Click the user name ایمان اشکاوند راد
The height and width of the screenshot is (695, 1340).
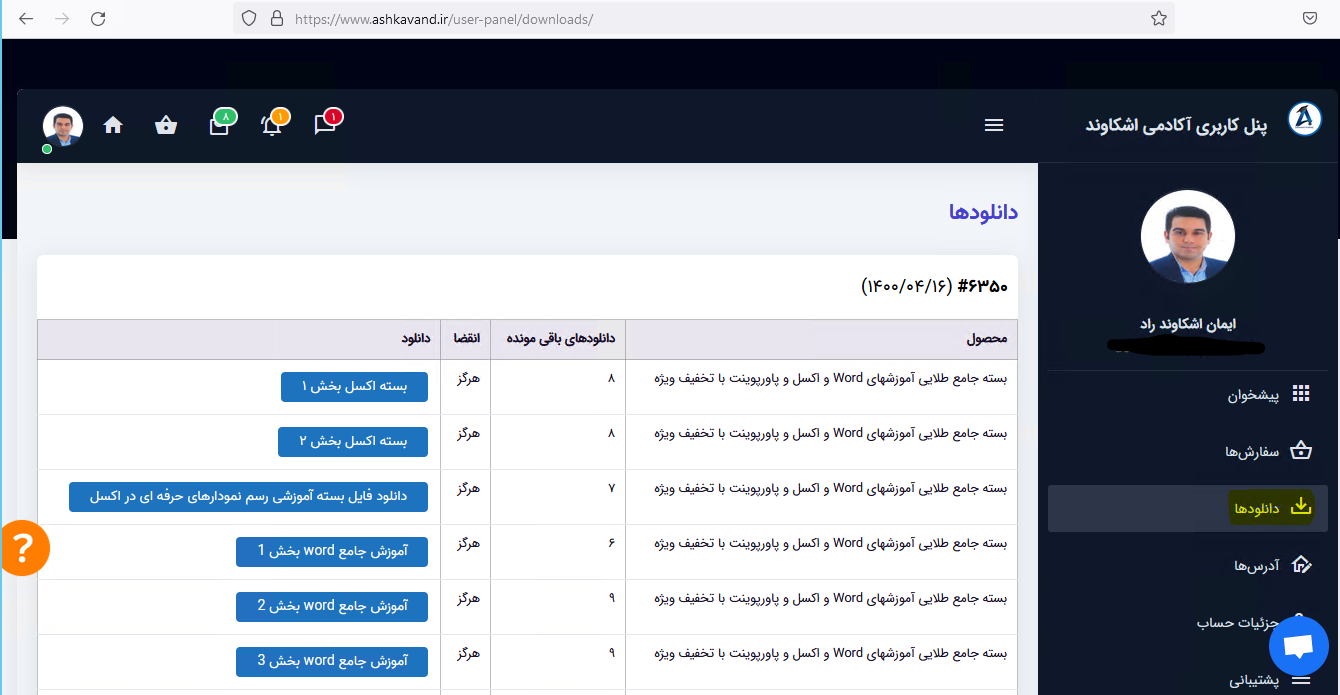[1188, 324]
